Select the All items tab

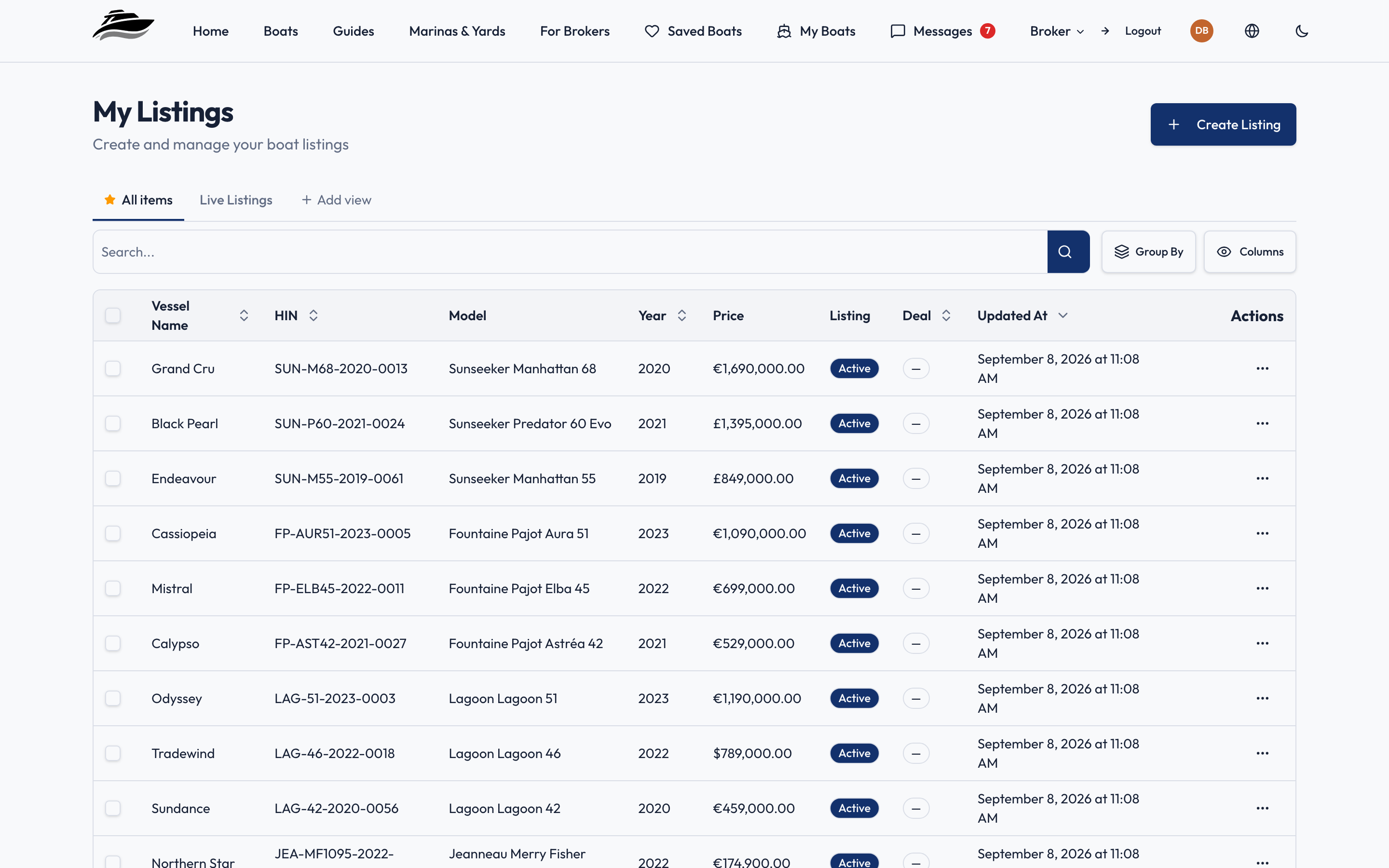(138, 200)
